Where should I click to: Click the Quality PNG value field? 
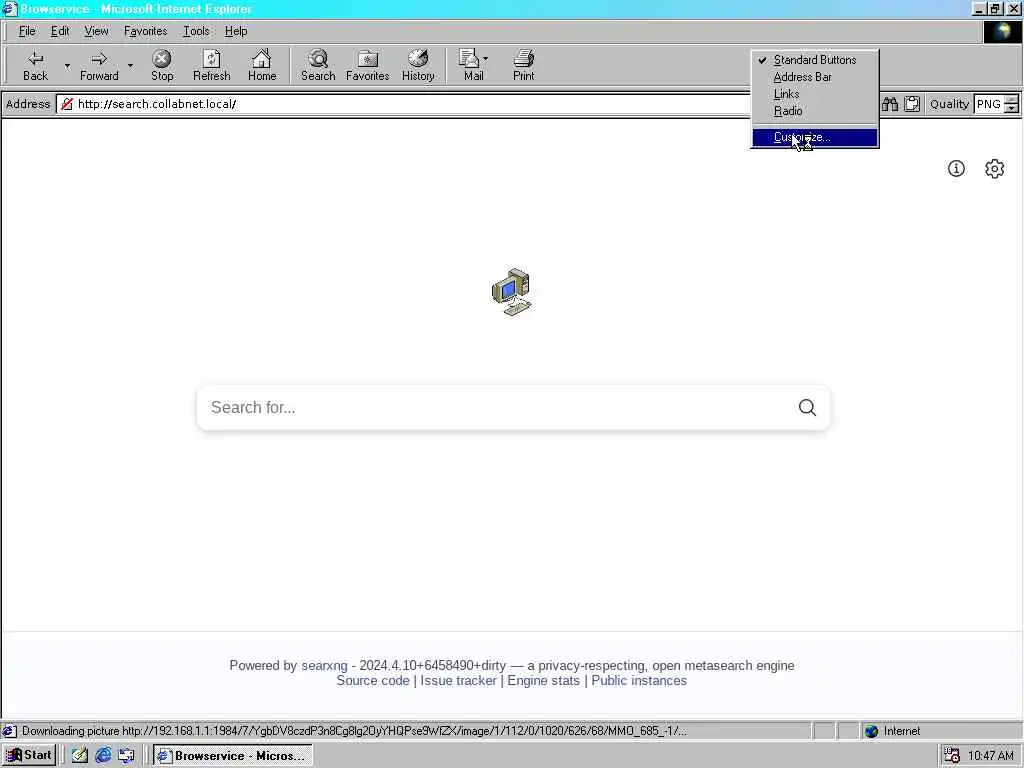pyautogui.click(x=989, y=104)
